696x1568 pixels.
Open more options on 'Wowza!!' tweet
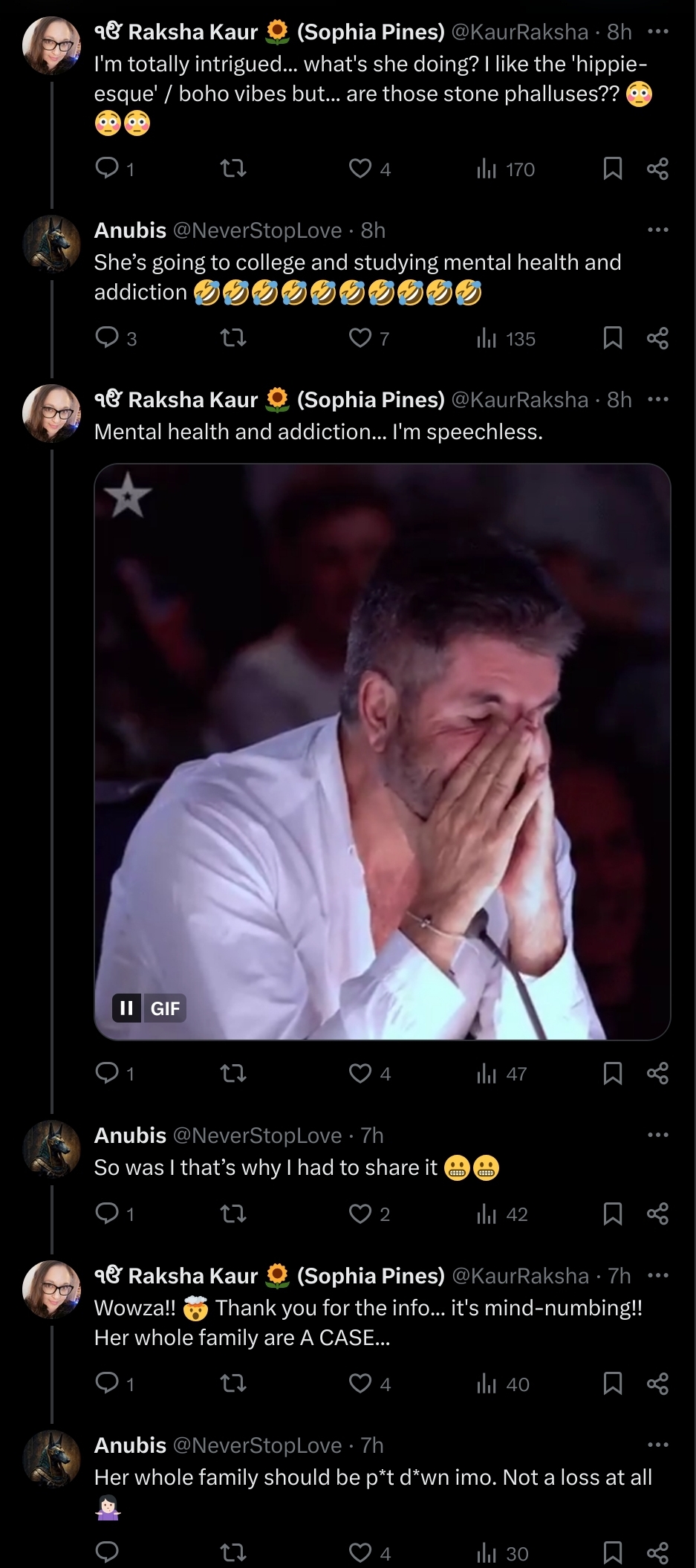click(x=658, y=1275)
